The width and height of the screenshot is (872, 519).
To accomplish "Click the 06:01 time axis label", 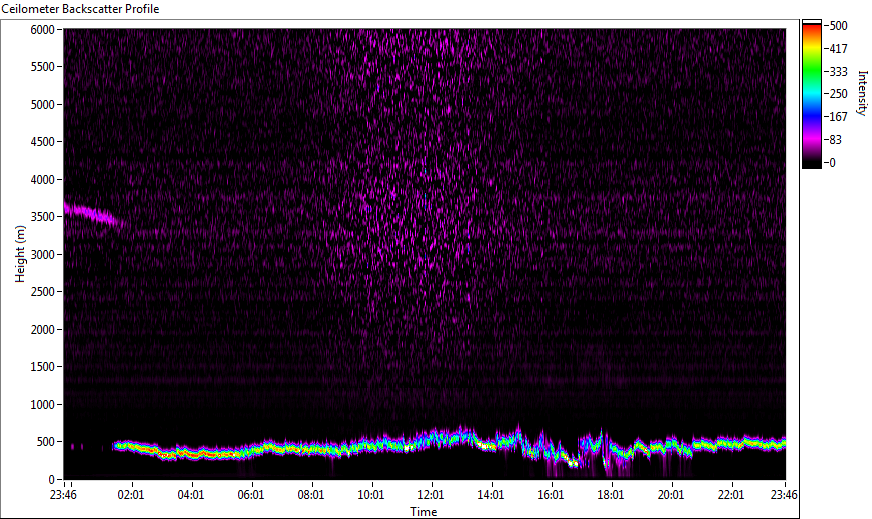I will 251,495.
